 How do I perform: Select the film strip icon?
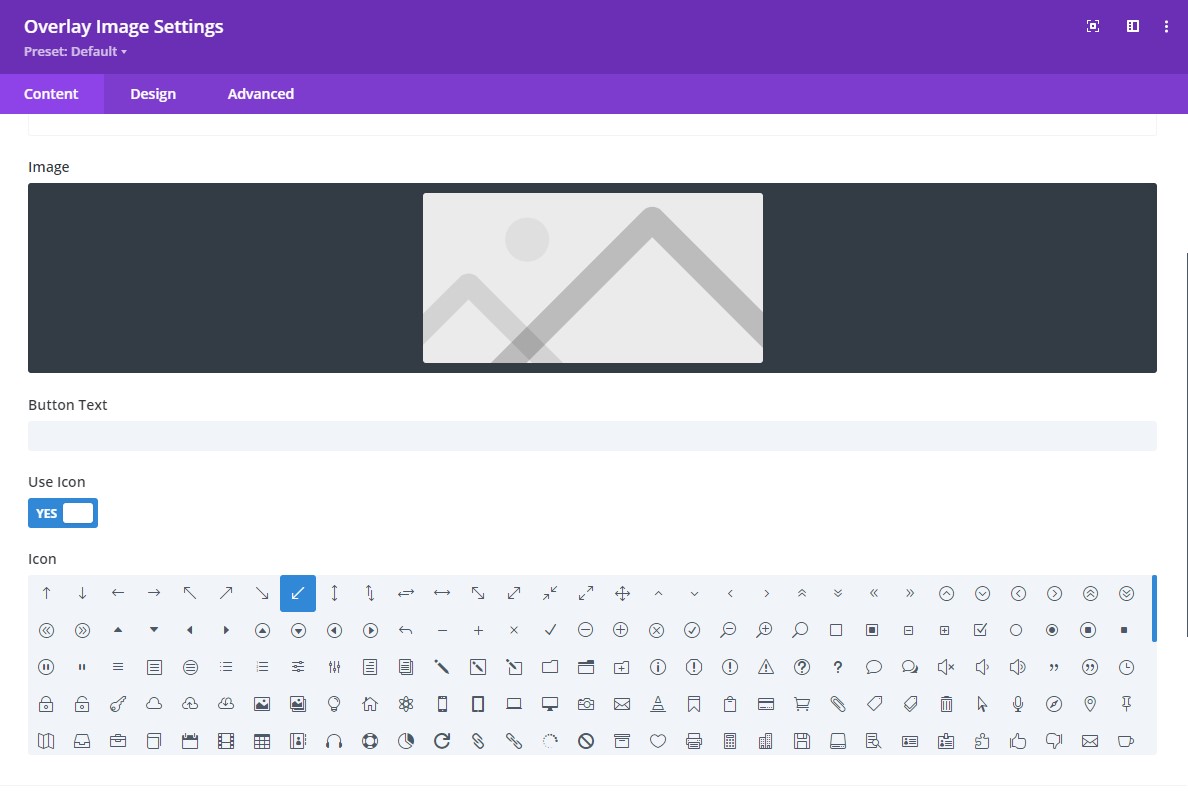pyautogui.click(x=226, y=741)
